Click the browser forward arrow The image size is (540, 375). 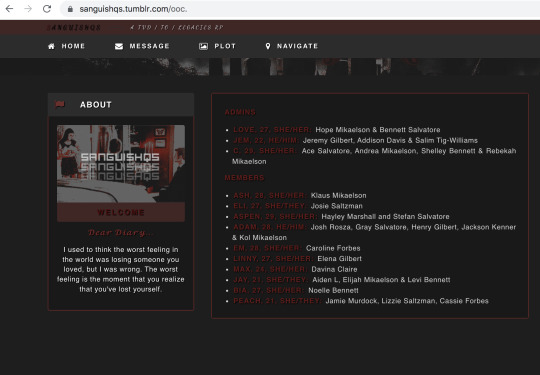pyautogui.click(x=28, y=9)
